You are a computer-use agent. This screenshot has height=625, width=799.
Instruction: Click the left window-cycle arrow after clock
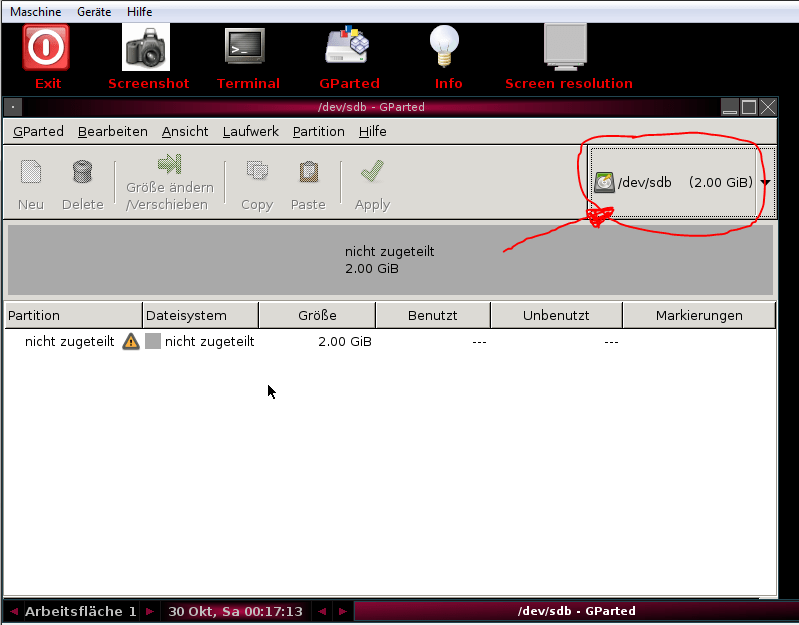(x=322, y=611)
